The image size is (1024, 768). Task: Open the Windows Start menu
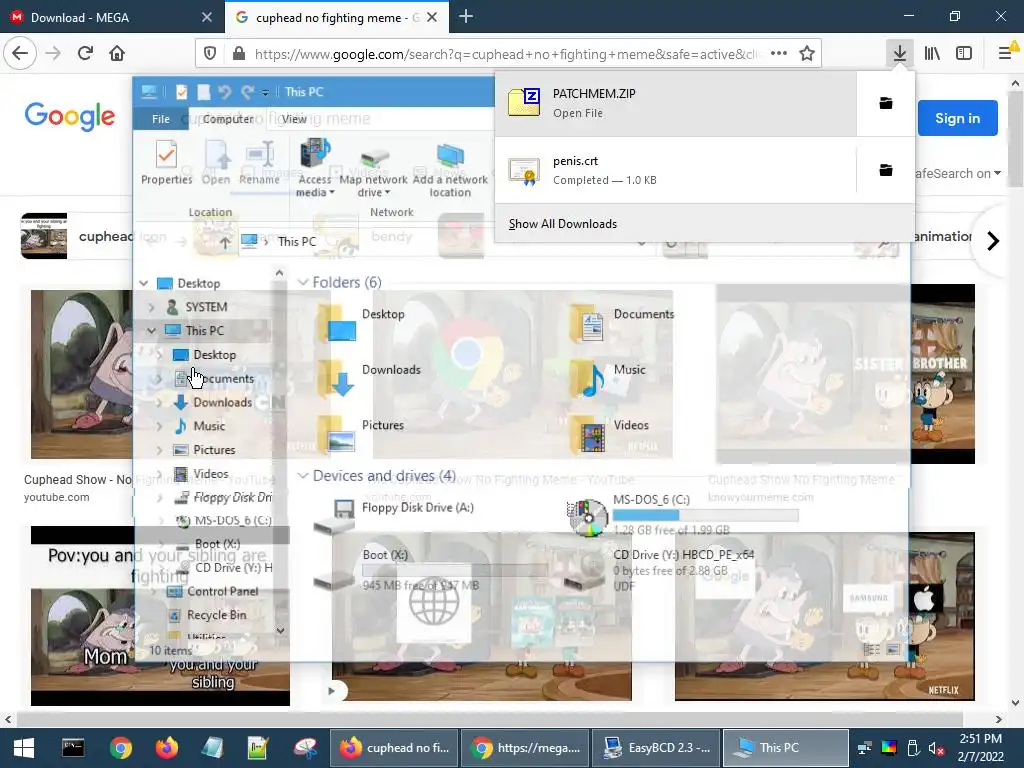[24, 748]
